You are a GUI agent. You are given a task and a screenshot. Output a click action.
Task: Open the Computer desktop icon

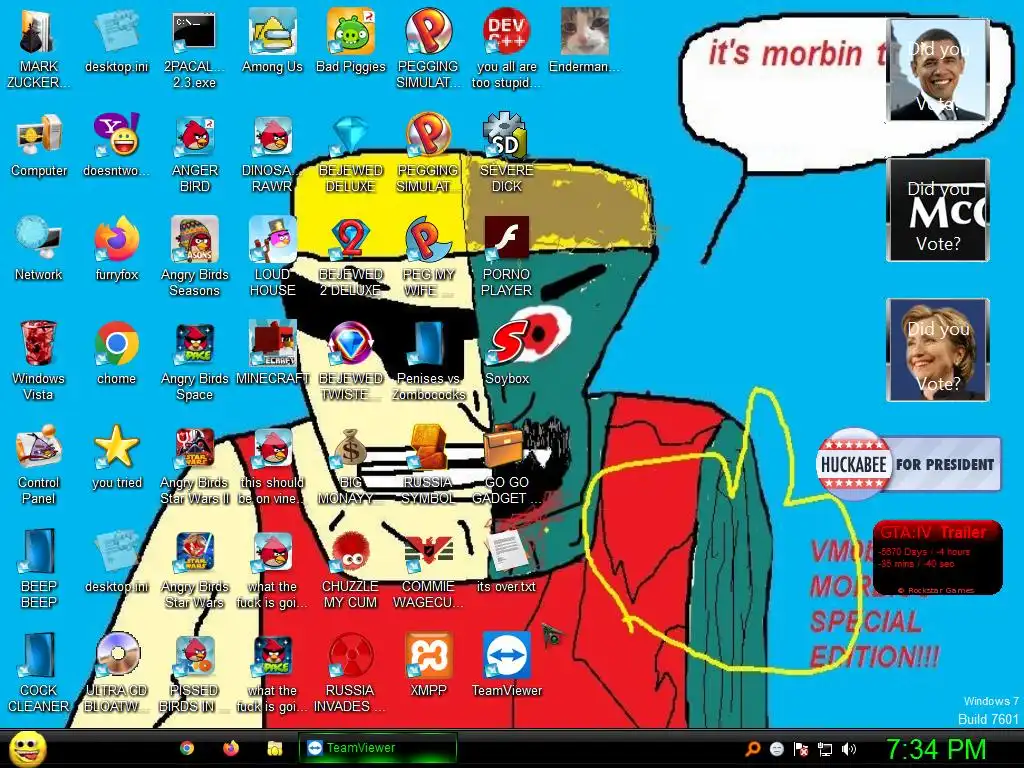[x=39, y=145]
